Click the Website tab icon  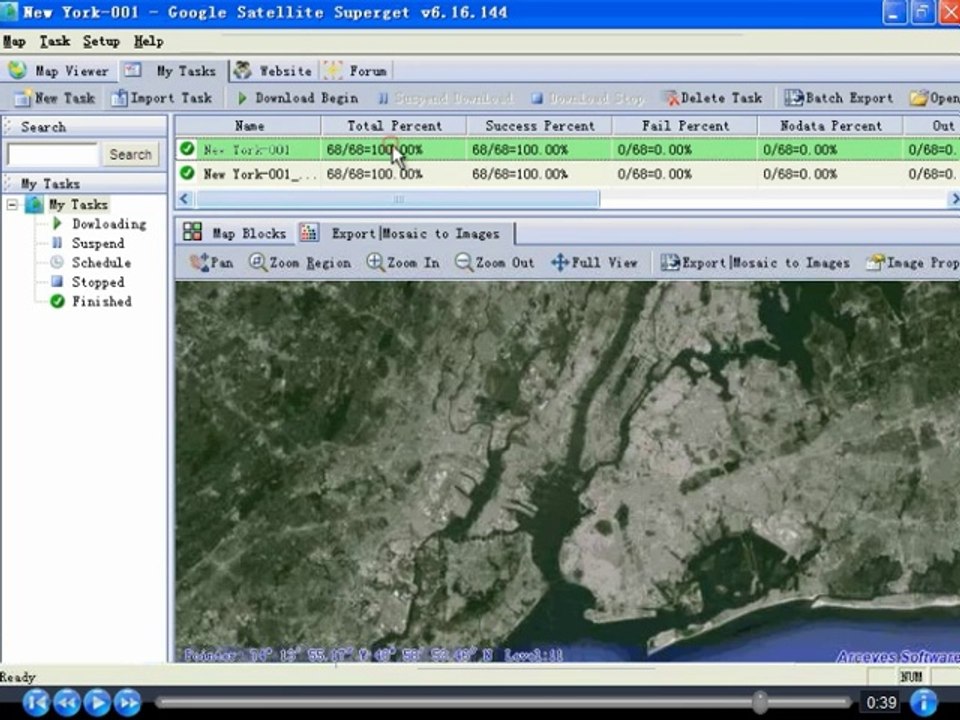tap(242, 70)
